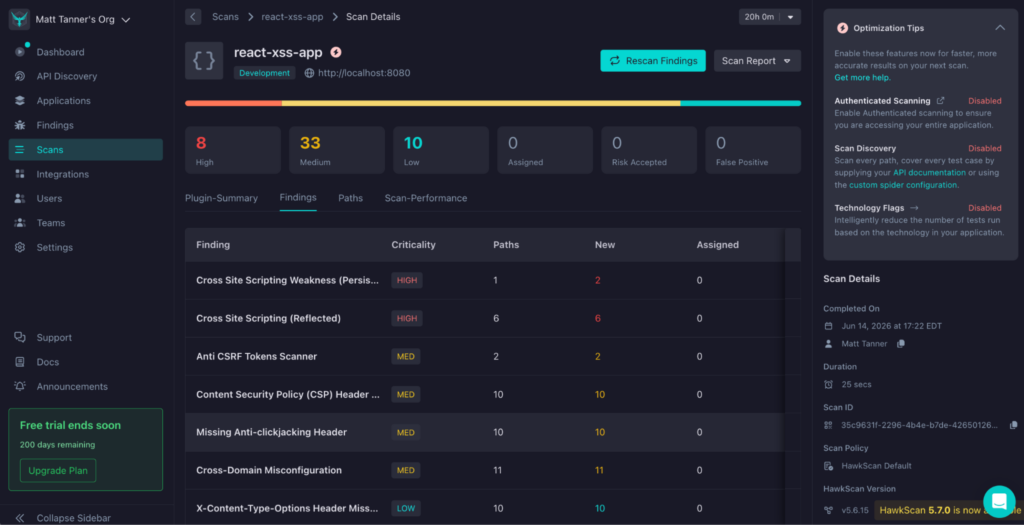Open the 20h 0m time dropdown
The width and height of the screenshot is (1024, 525).
click(770, 17)
